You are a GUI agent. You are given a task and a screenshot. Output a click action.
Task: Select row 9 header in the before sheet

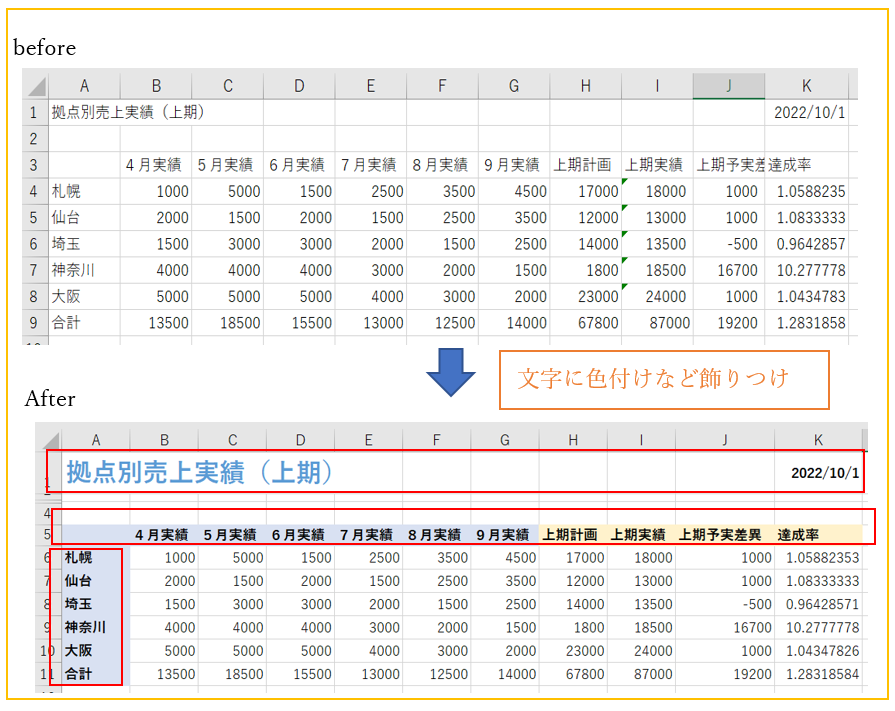pos(33,322)
